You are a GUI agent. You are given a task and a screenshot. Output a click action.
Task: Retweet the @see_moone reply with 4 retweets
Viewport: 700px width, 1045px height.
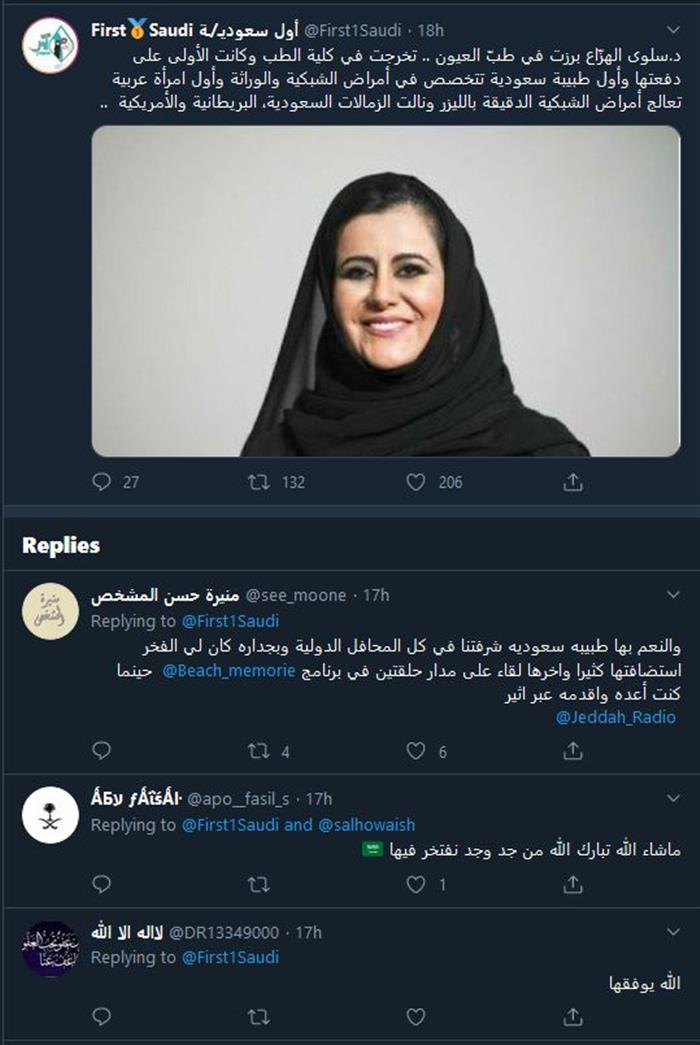[x=259, y=751]
